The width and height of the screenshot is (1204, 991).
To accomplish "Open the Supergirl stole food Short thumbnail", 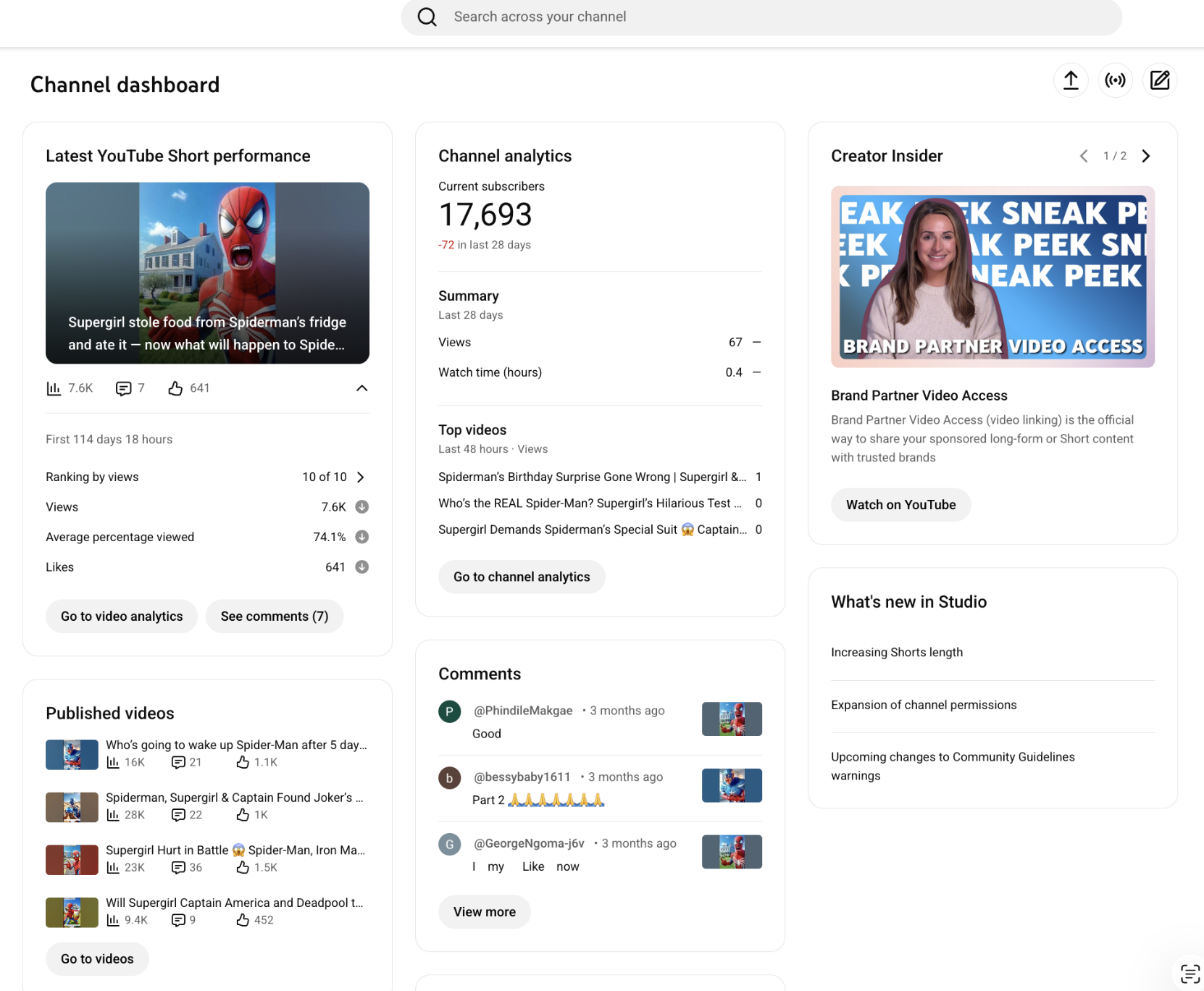I will (x=207, y=273).
